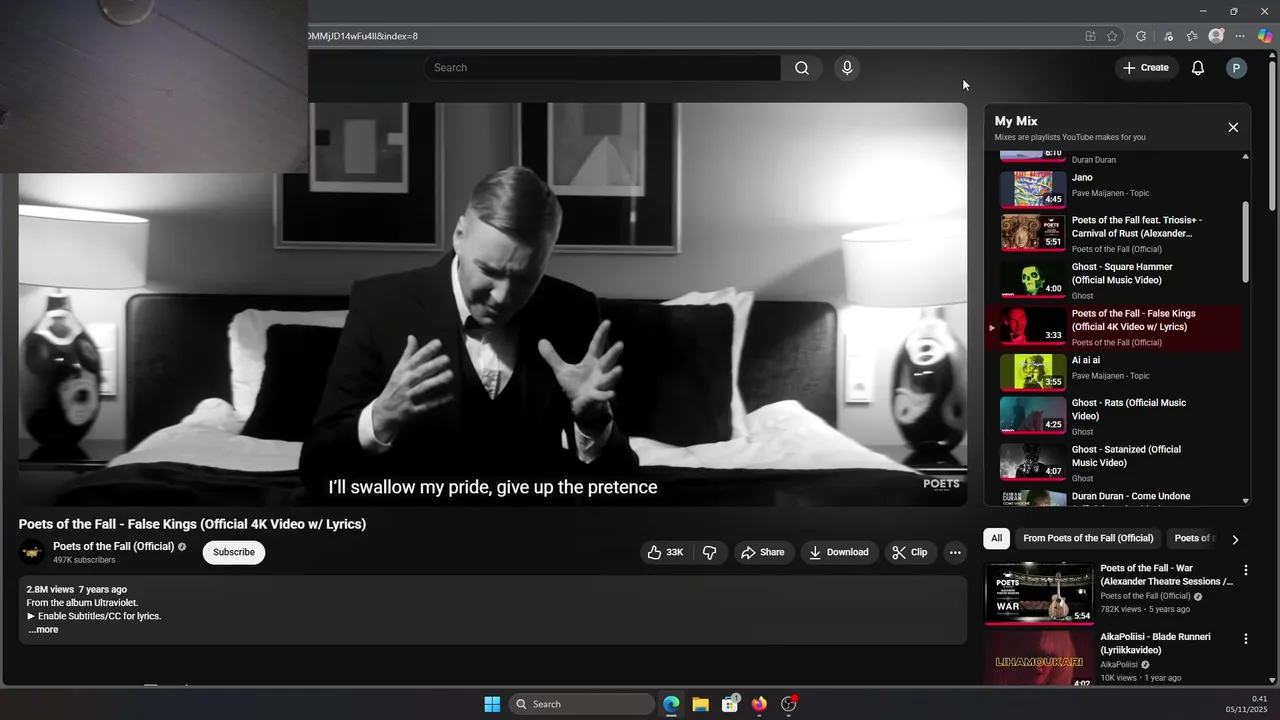This screenshot has width=1280, height=720.
Task: Play Carnival of Rust playlist item
Action: click(x=1114, y=233)
